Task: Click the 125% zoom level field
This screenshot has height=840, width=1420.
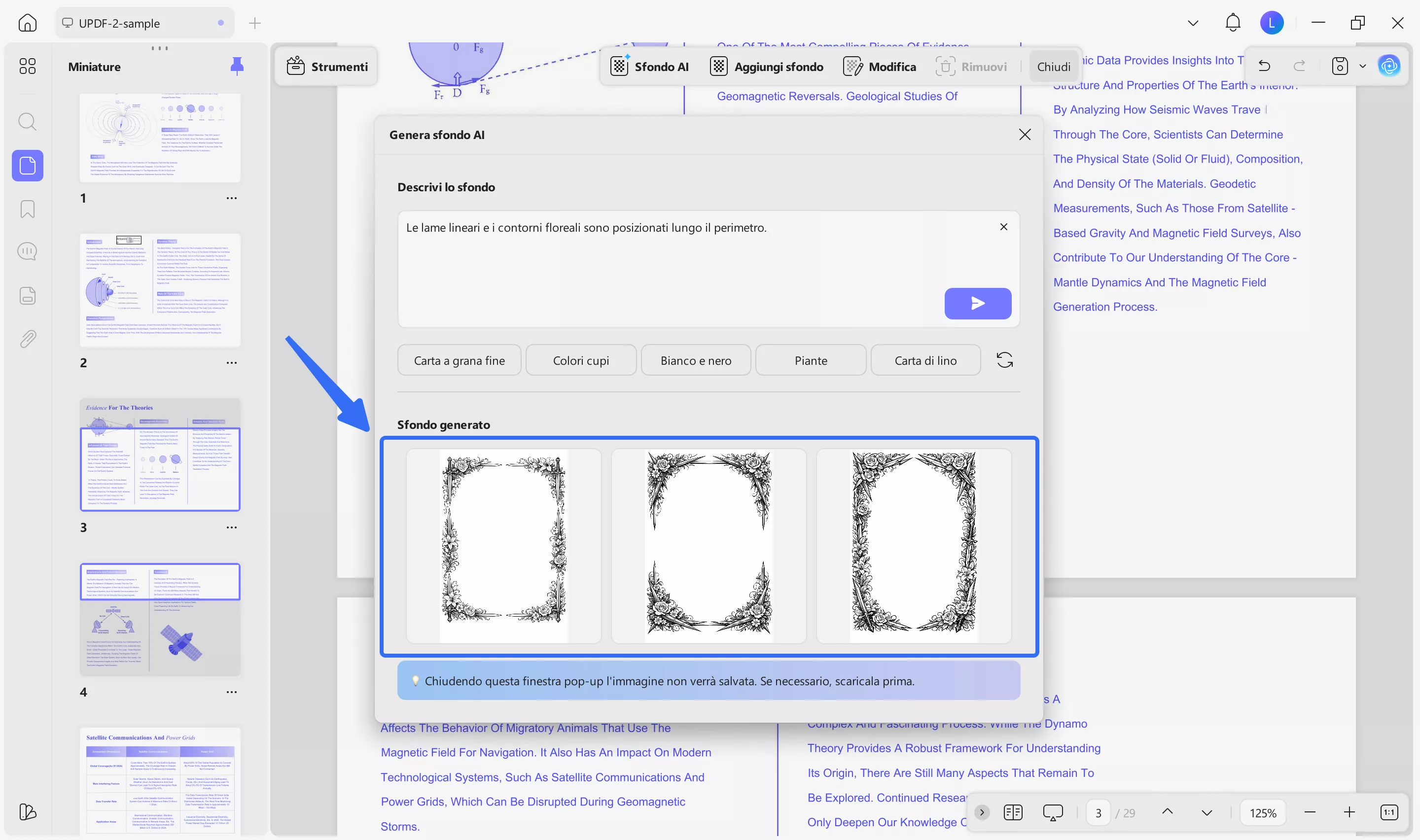Action: tap(1262, 813)
